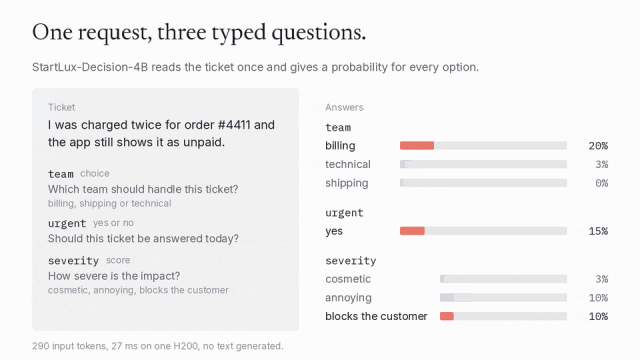Click the cosmetic severity bar
This screenshot has height=360, width=640.
[503, 279]
